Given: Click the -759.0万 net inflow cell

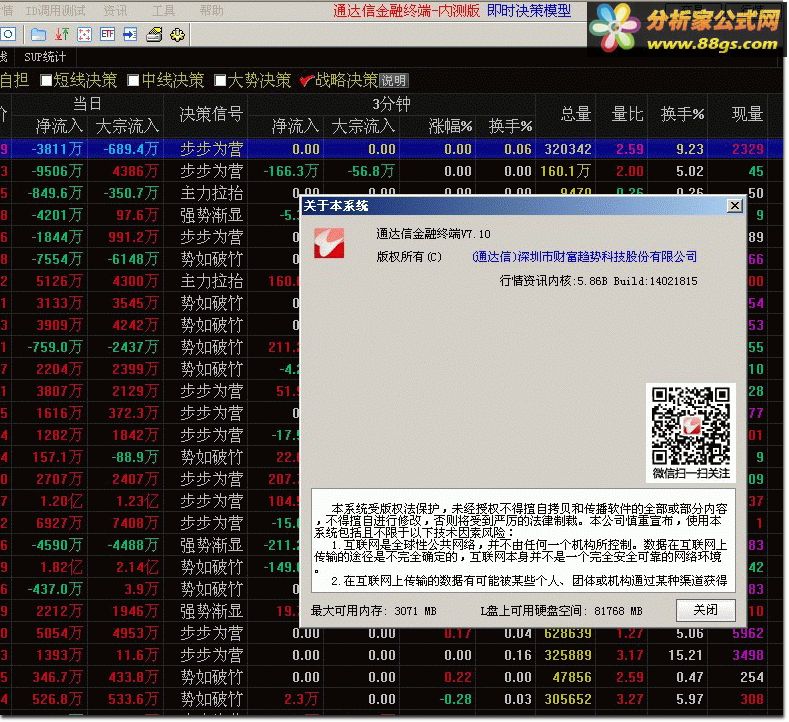Looking at the screenshot, I should [55, 347].
